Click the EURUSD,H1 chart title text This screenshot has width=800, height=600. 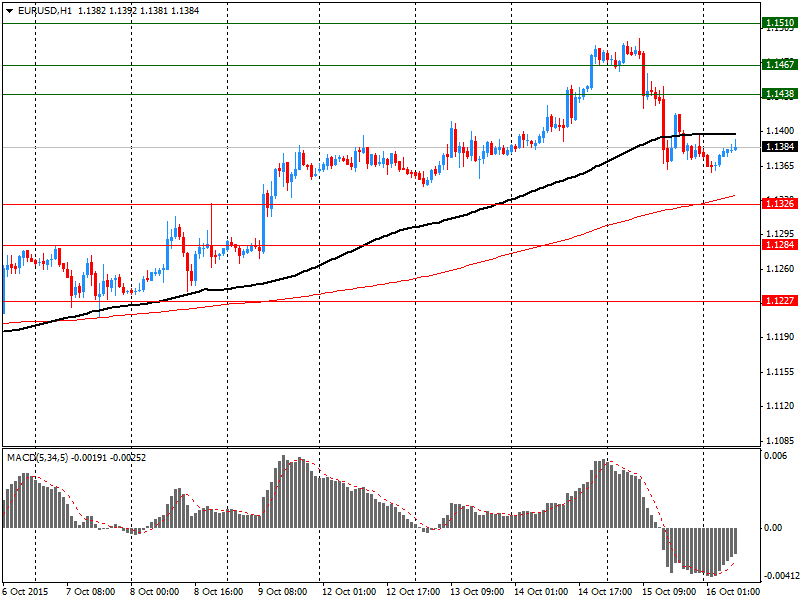point(45,11)
